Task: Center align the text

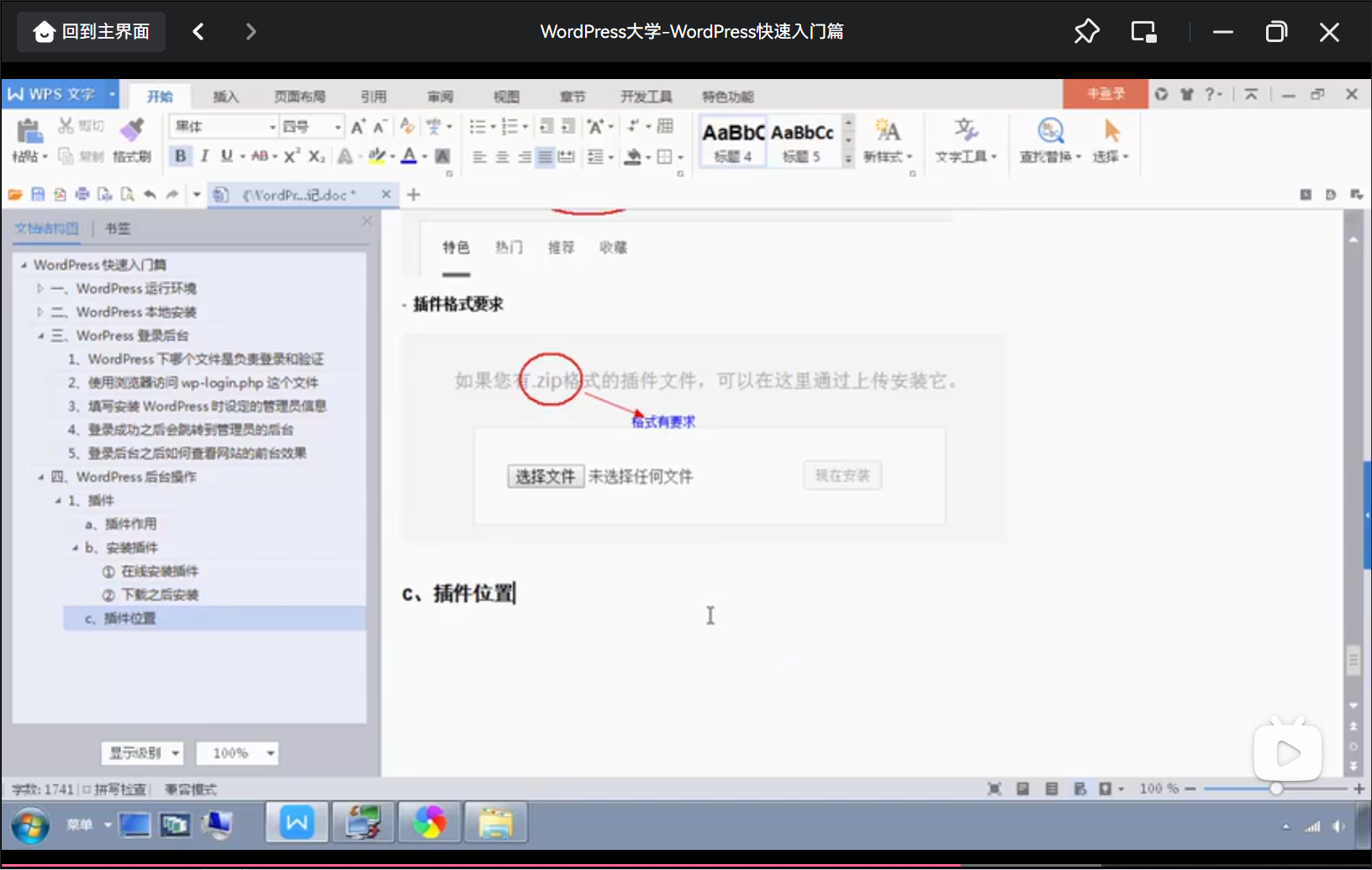Action: [x=502, y=156]
